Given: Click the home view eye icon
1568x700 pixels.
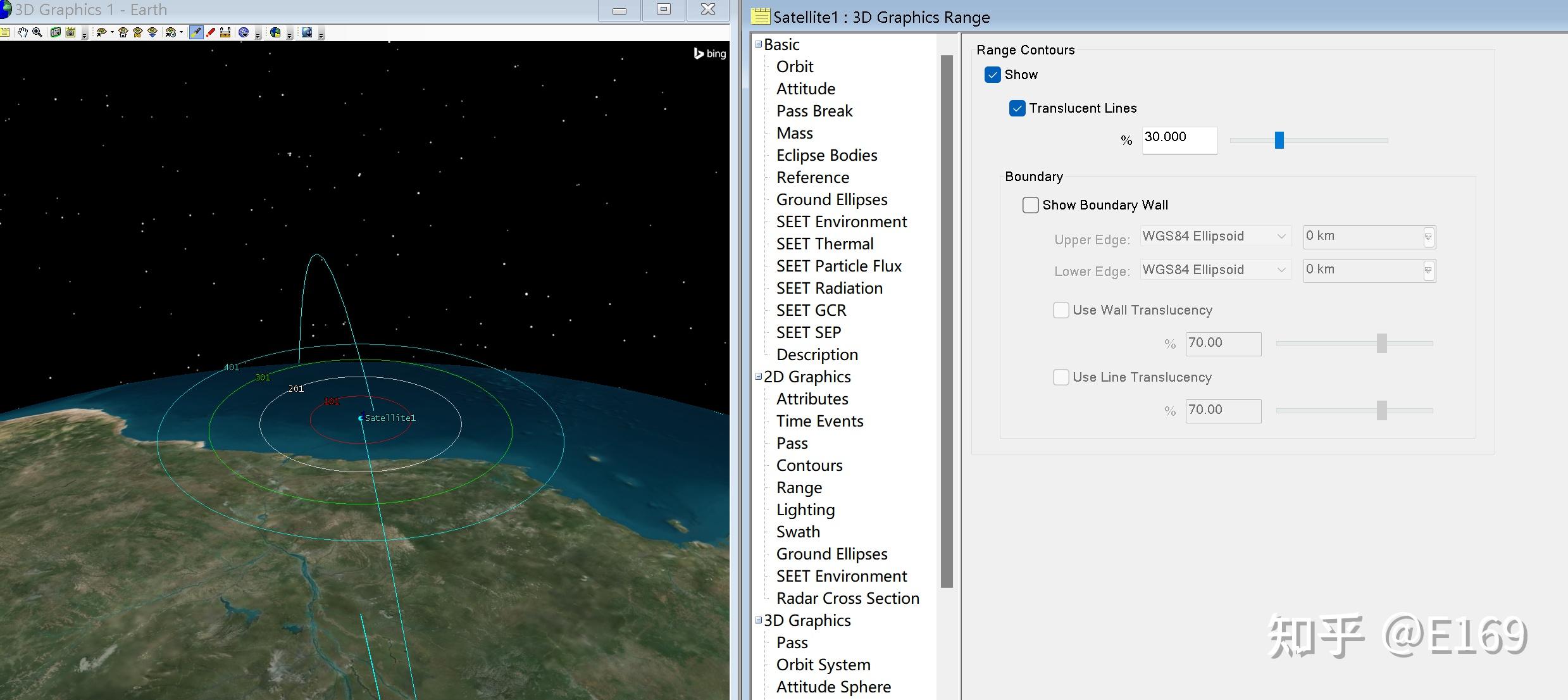Looking at the screenshot, I should click(123, 32).
